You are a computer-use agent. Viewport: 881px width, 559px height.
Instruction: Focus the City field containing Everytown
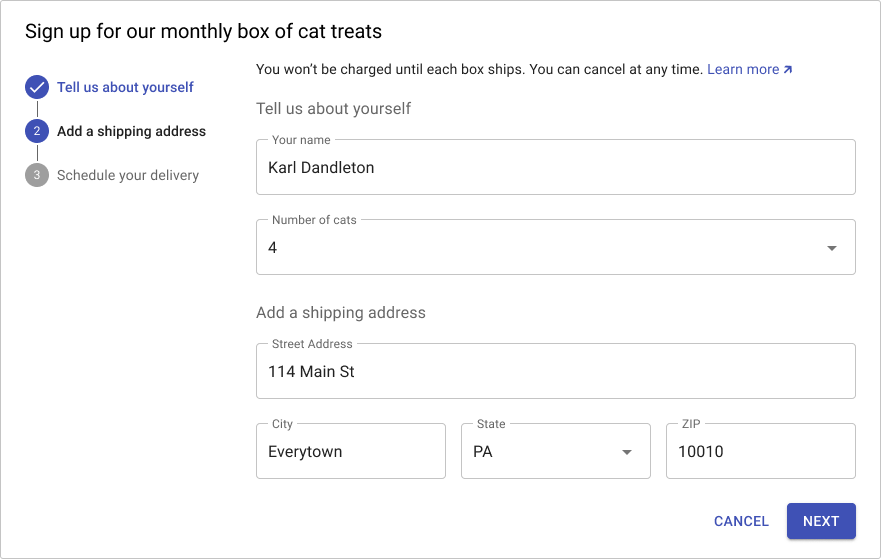(351, 451)
